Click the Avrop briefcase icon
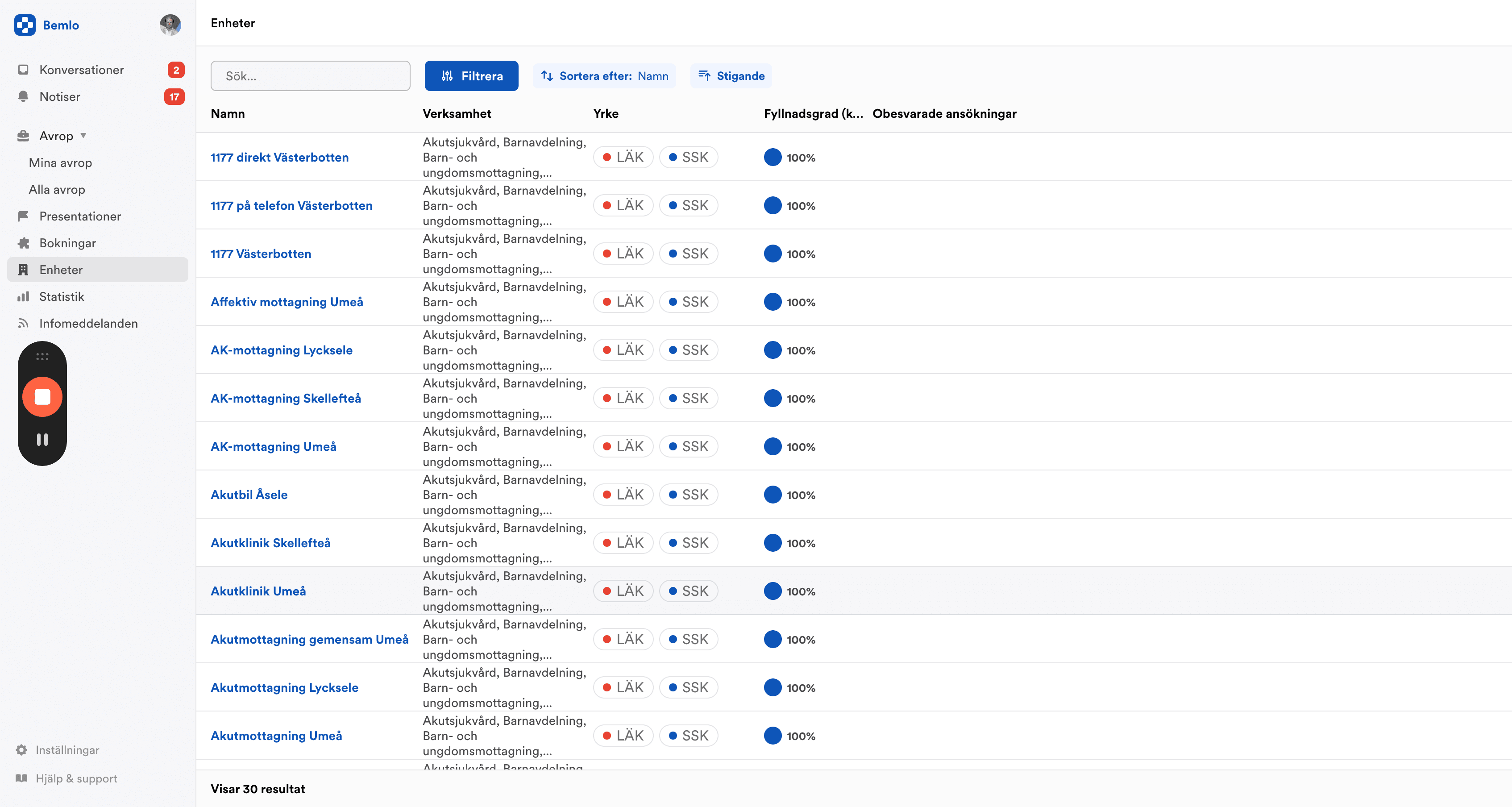The image size is (1512, 807). point(23,136)
